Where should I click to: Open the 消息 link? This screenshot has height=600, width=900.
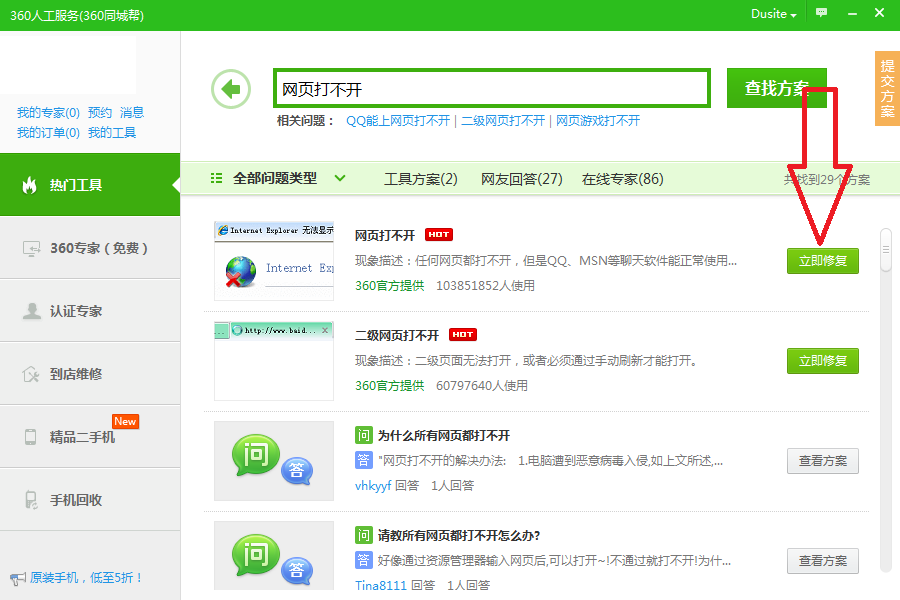pos(132,113)
